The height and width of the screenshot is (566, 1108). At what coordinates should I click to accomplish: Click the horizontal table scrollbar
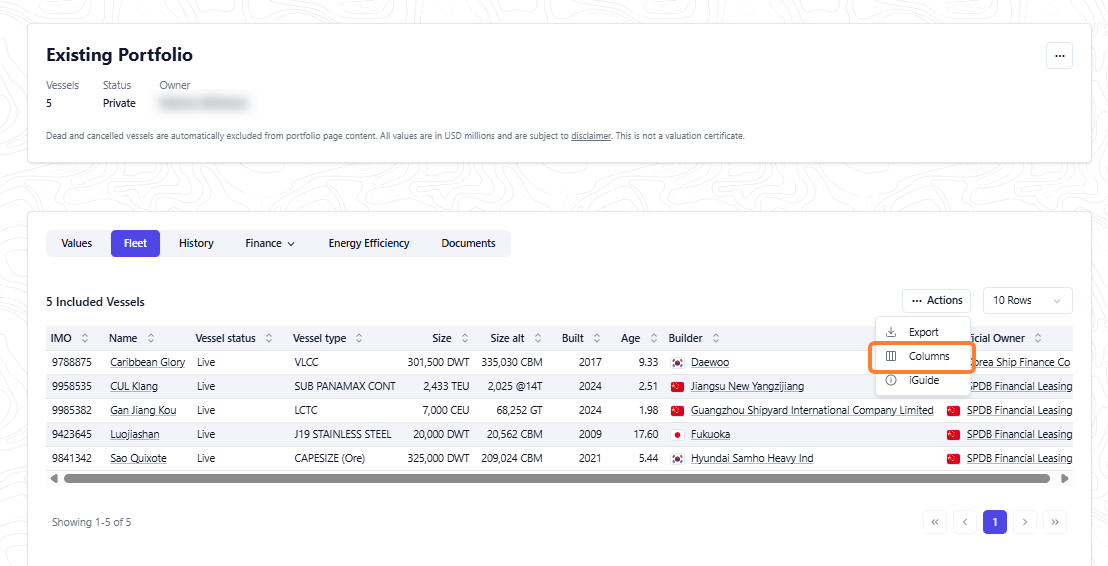pos(557,478)
